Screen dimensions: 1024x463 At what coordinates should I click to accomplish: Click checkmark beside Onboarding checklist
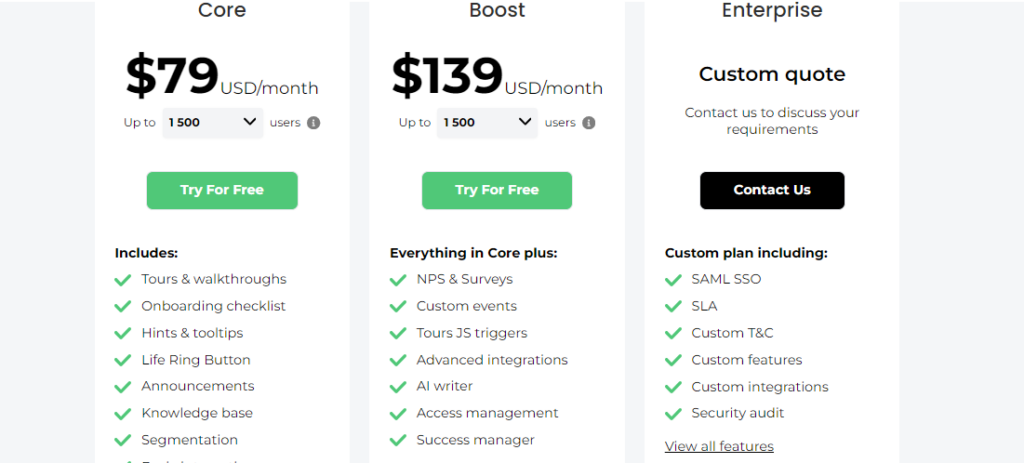[123, 307]
